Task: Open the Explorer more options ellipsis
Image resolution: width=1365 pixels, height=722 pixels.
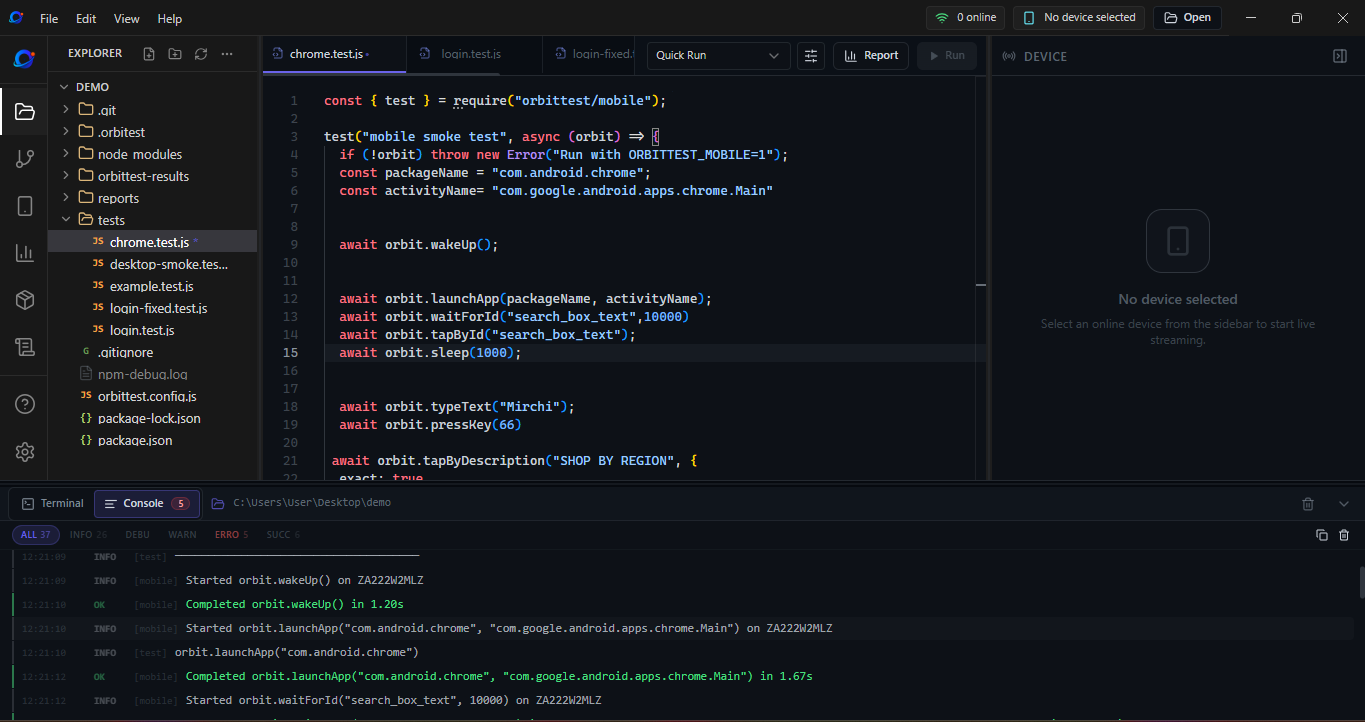Action: 227,54
